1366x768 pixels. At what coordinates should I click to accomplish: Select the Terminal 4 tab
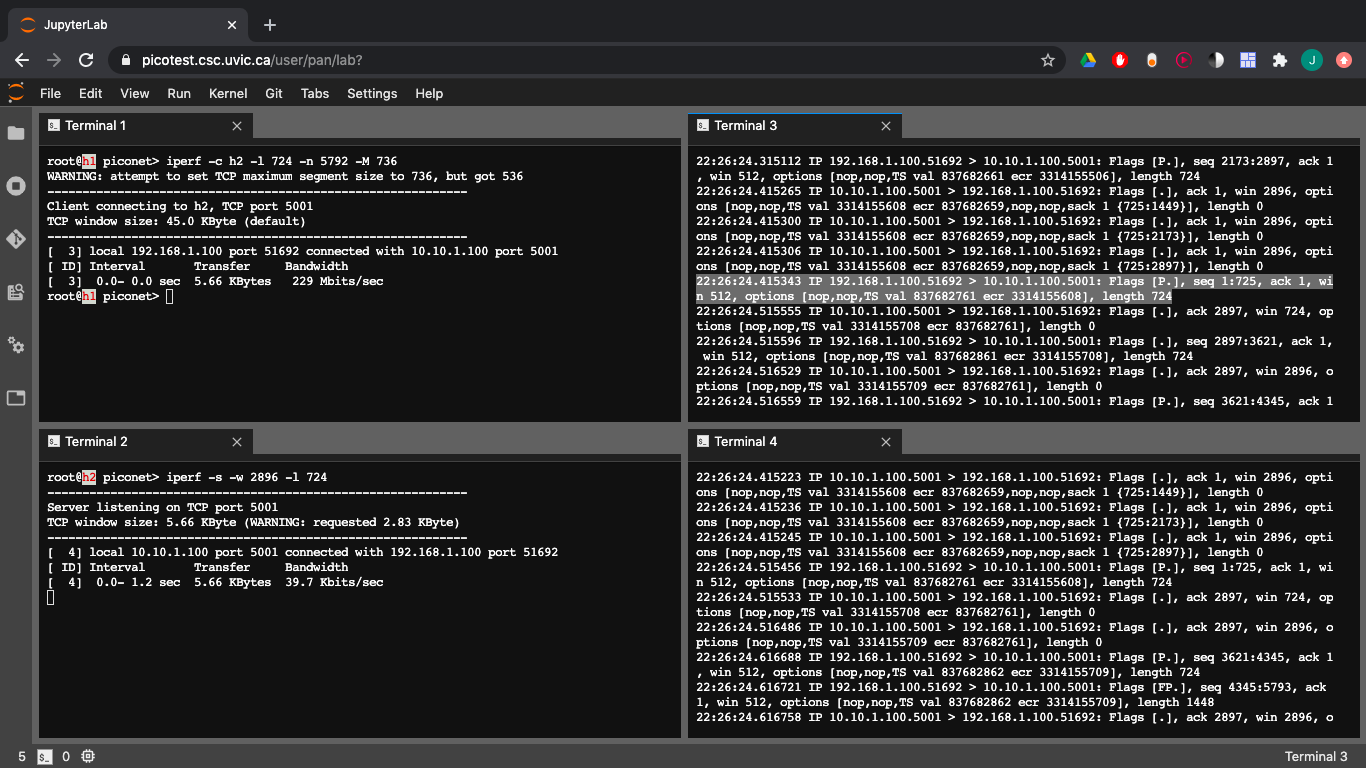pyautogui.click(x=745, y=442)
